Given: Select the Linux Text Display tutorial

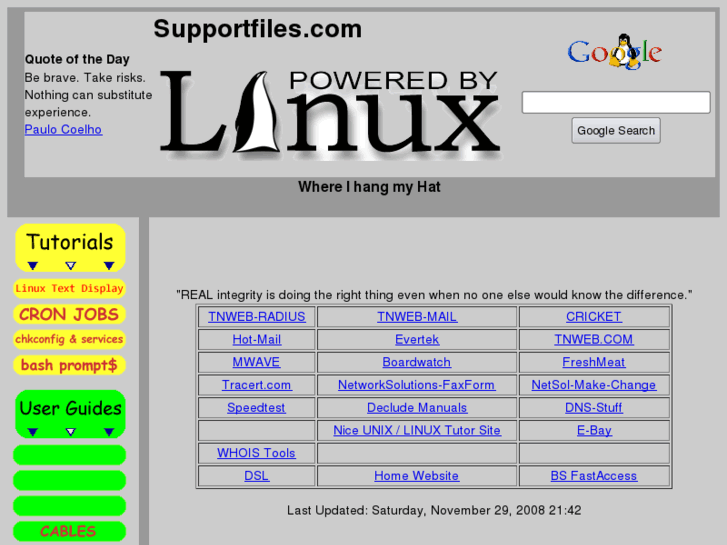Looking at the screenshot, I should pyautogui.click(x=70, y=289).
